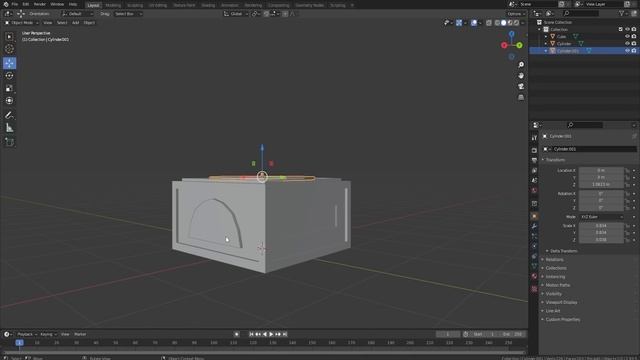This screenshot has height=360, width=640.
Task: Play the animation forward
Action: pos(271,334)
